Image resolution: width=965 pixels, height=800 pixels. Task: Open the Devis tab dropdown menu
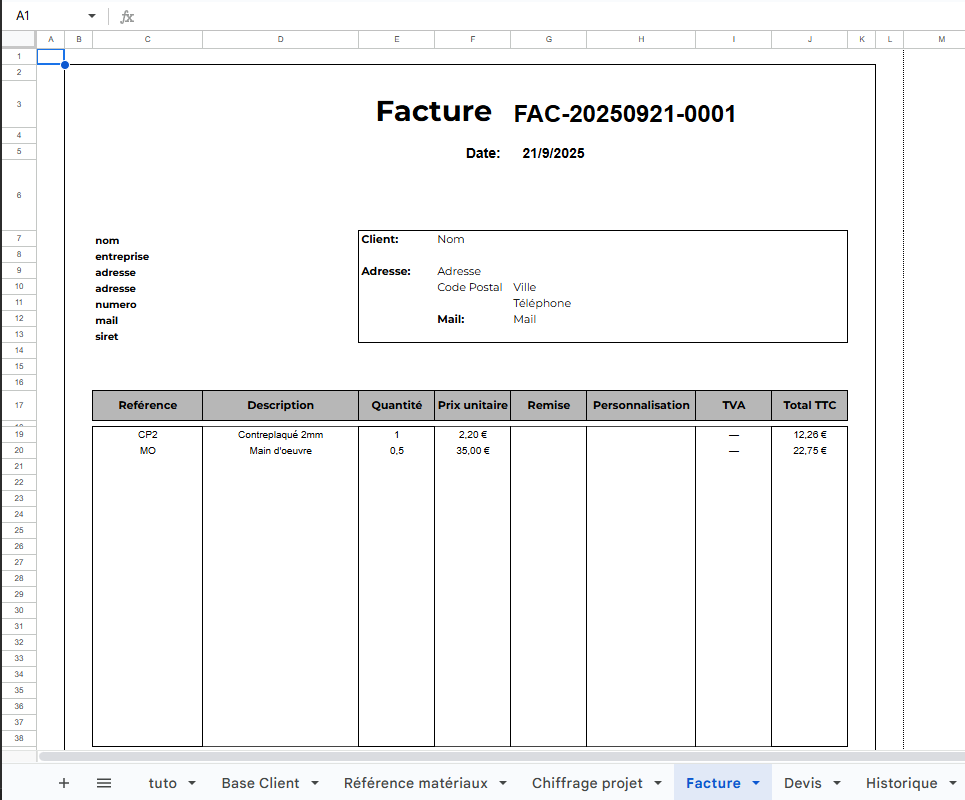click(x=835, y=783)
